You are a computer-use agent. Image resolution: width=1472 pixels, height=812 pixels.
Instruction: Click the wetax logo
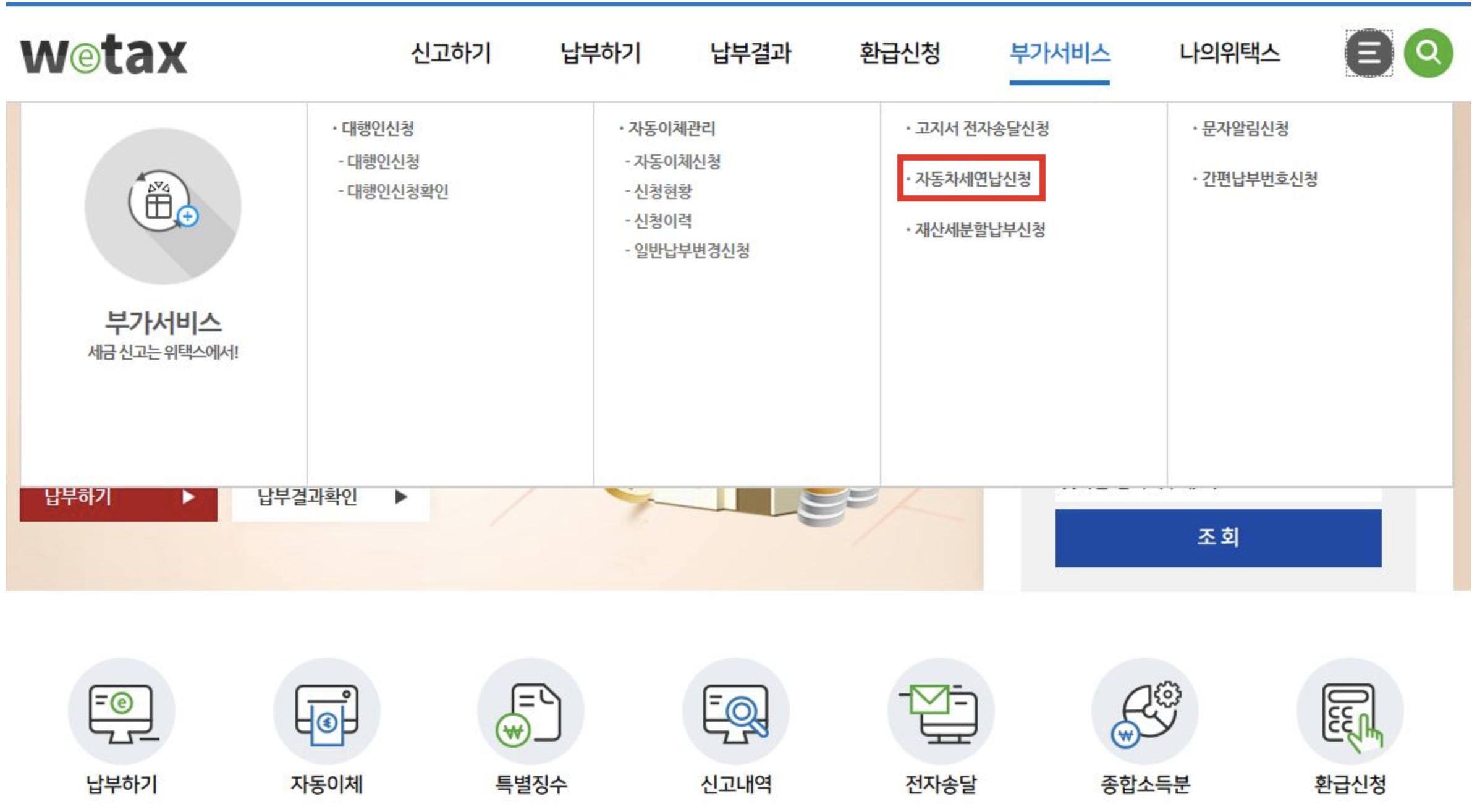104,54
